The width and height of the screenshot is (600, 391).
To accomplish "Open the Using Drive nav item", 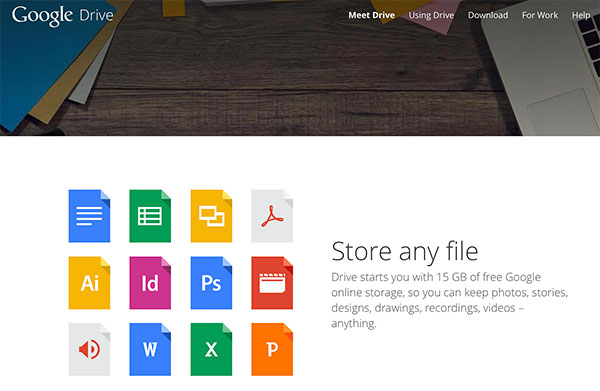I will point(431,15).
